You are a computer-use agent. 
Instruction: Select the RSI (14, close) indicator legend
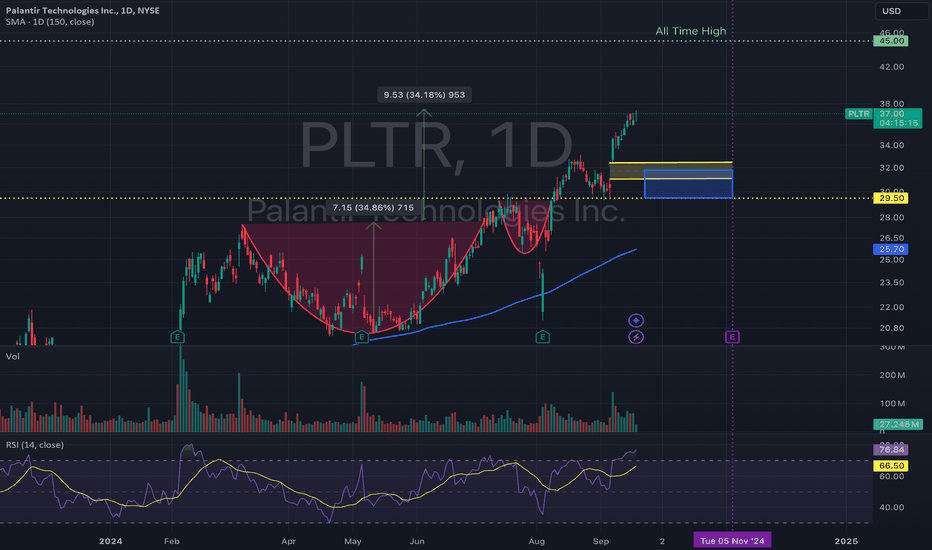click(x=34, y=445)
